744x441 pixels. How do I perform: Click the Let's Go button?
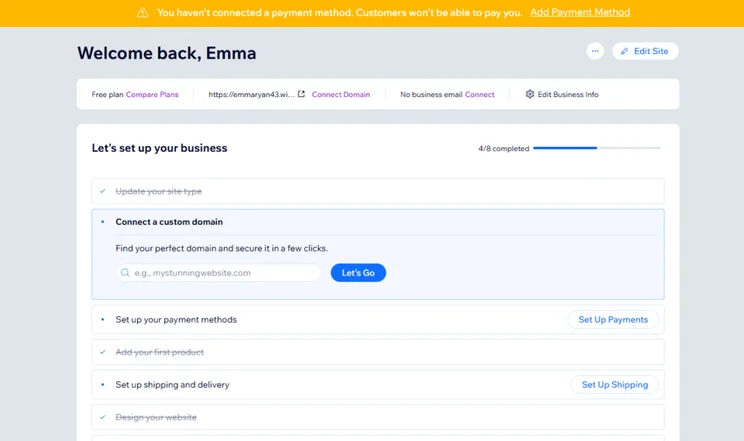[x=358, y=273]
